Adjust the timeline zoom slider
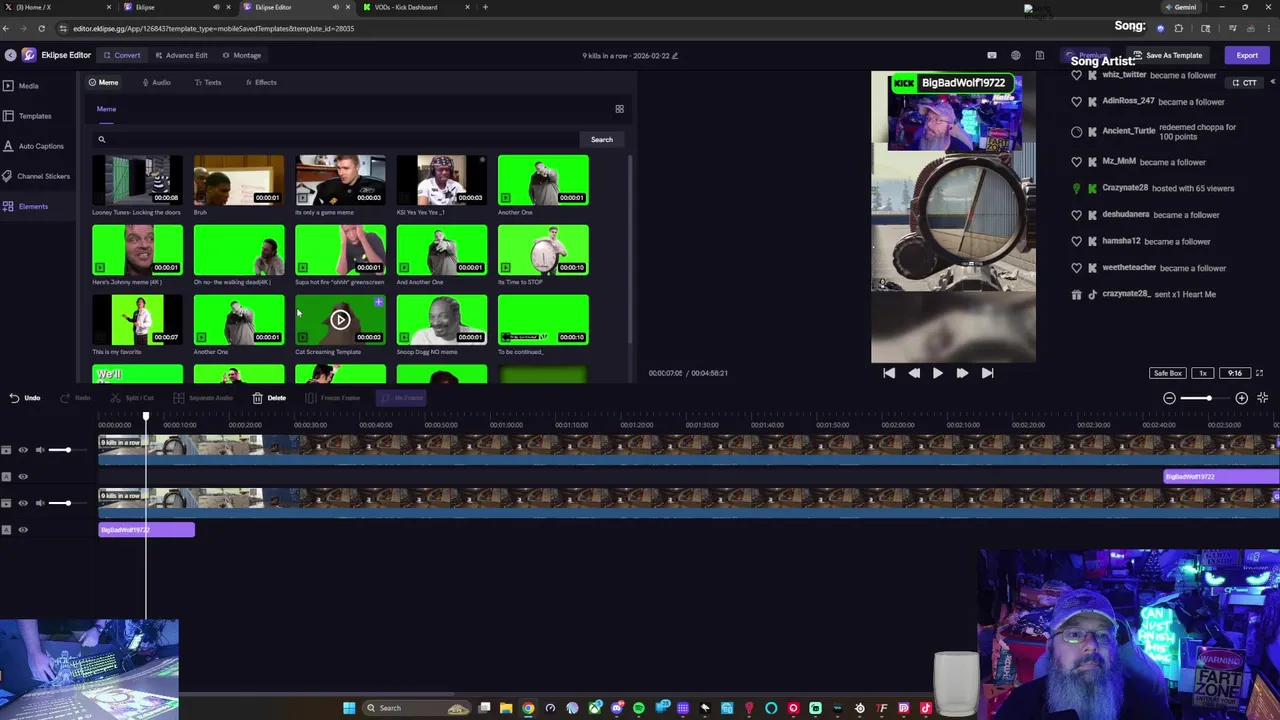Screen dimensions: 1280x720 pyautogui.click(x=1205, y=398)
